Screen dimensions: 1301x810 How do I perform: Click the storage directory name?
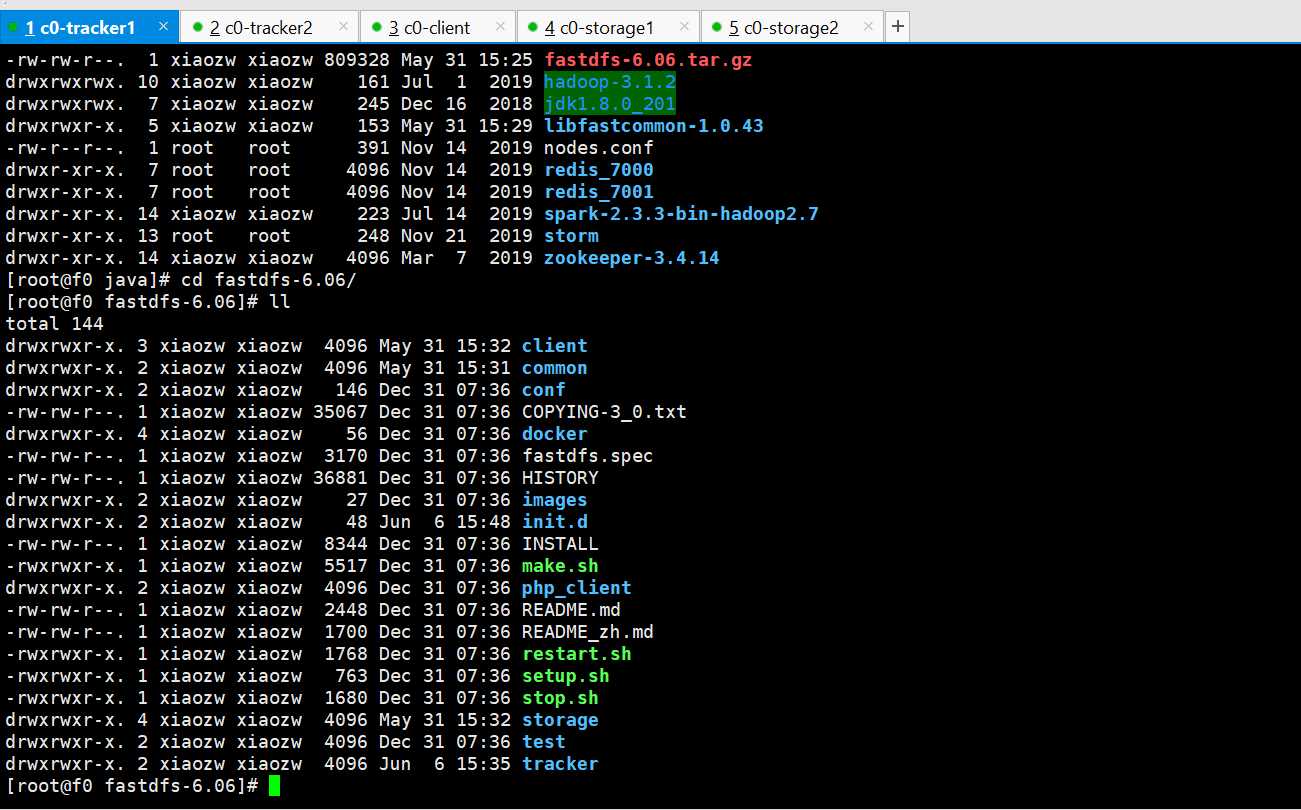pos(560,720)
